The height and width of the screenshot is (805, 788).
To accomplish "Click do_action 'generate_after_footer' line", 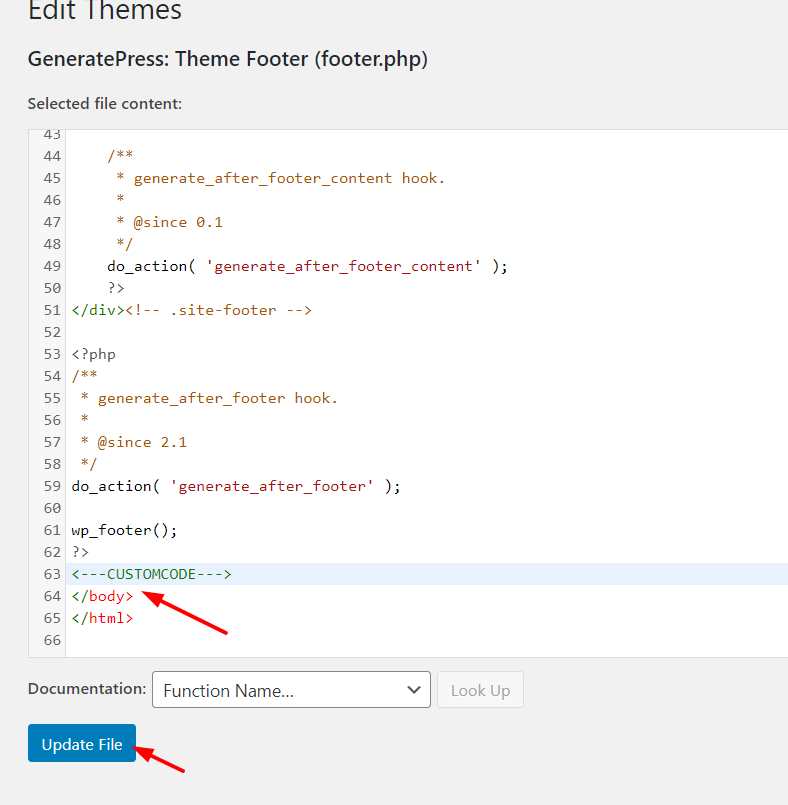I will coord(236,486).
